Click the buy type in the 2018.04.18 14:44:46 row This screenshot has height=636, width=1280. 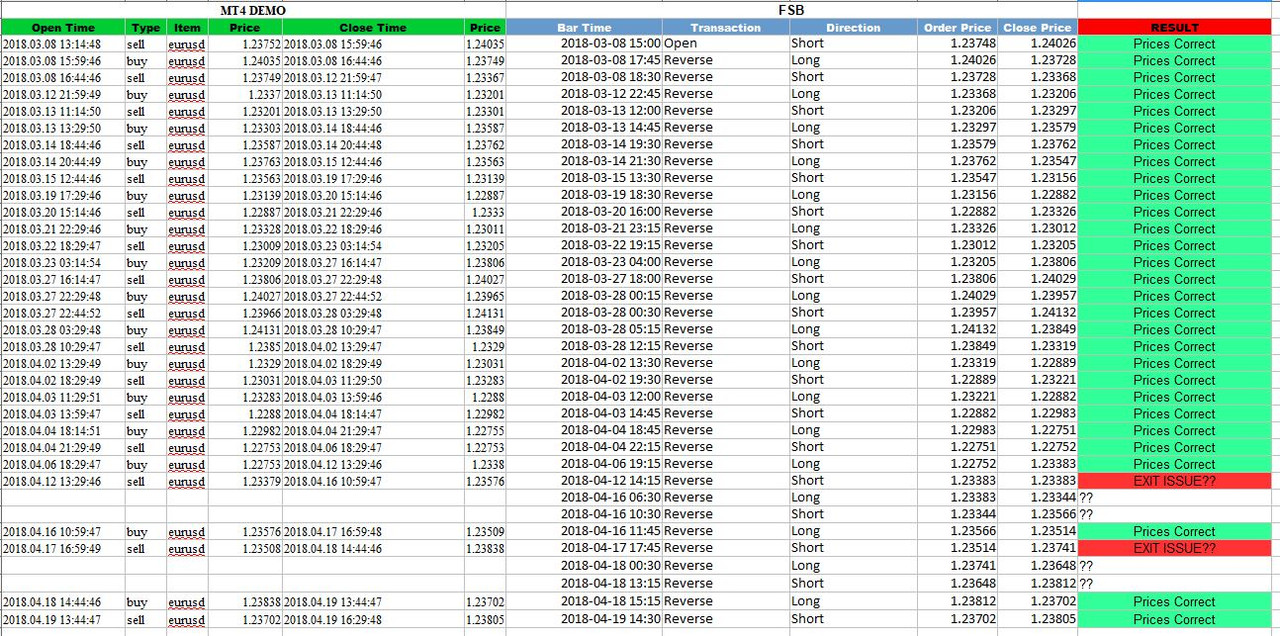137,603
